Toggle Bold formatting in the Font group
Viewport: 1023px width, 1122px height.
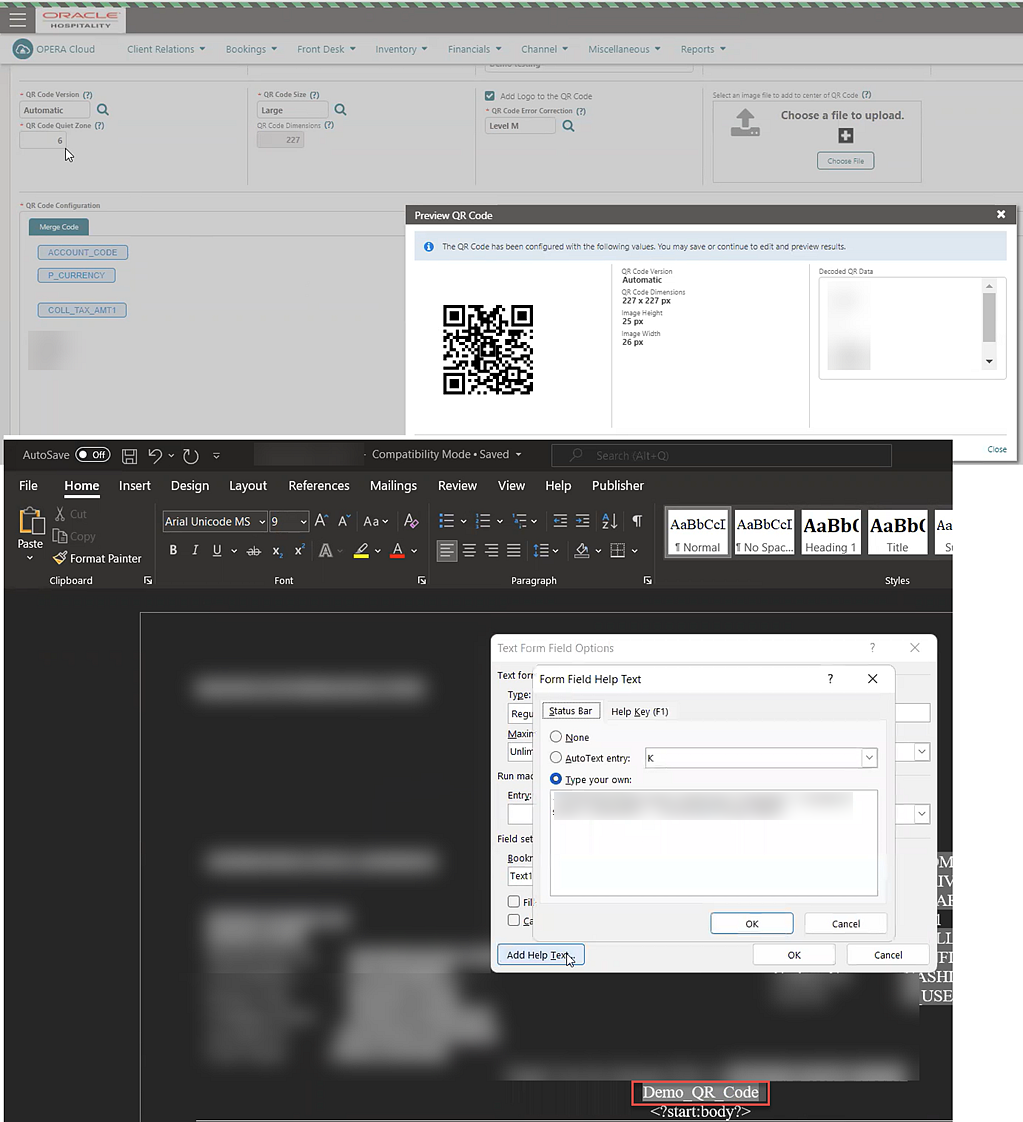tap(172, 550)
